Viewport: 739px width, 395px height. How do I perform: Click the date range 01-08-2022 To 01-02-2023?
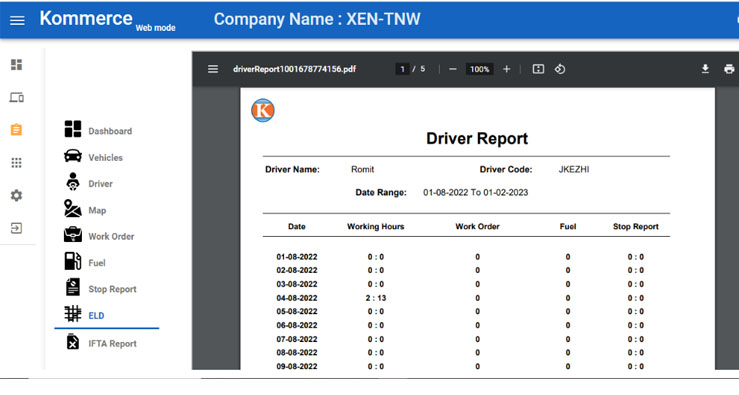[476, 192]
